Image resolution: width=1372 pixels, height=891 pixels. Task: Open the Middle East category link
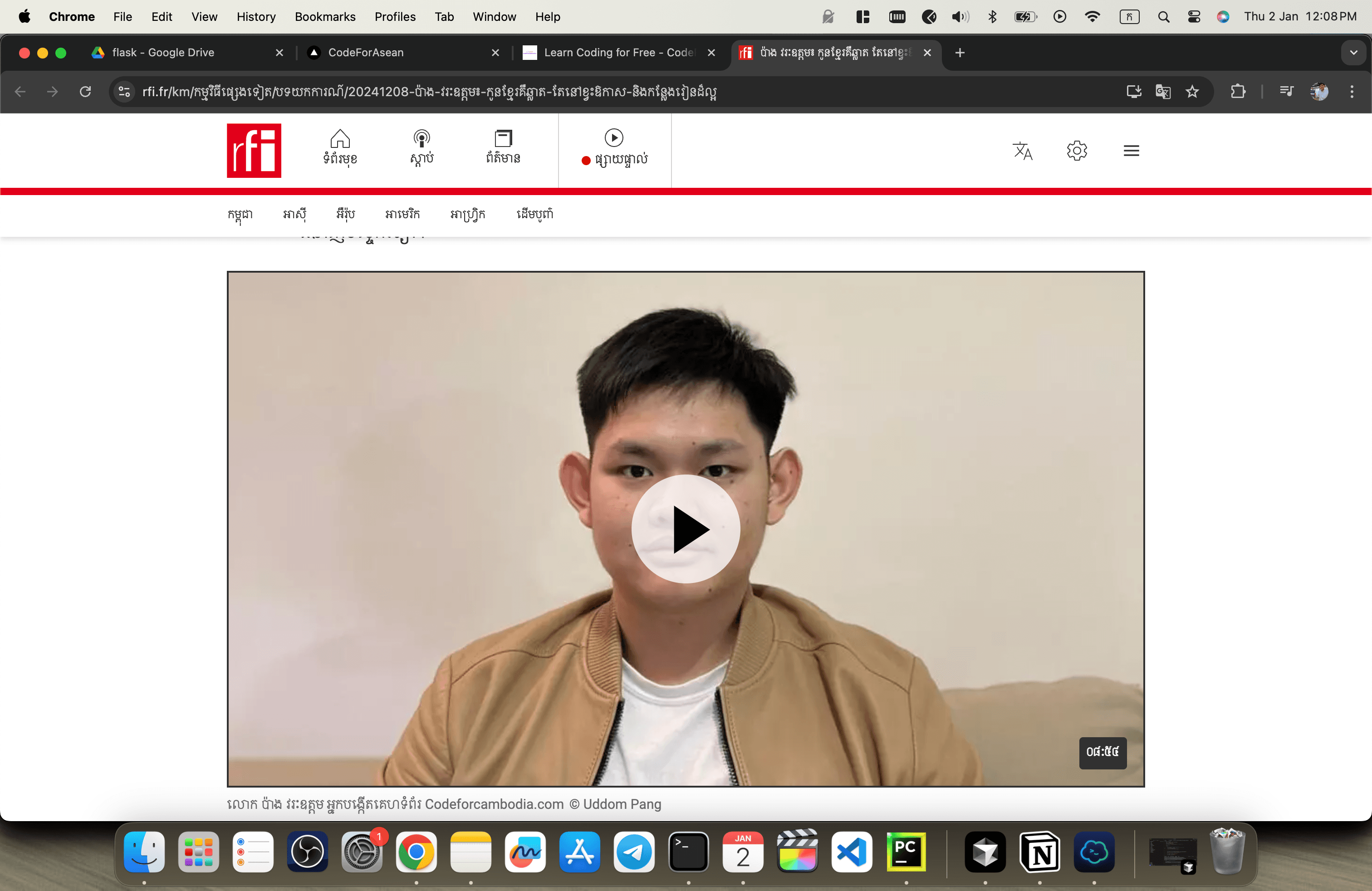[x=534, y=215]
